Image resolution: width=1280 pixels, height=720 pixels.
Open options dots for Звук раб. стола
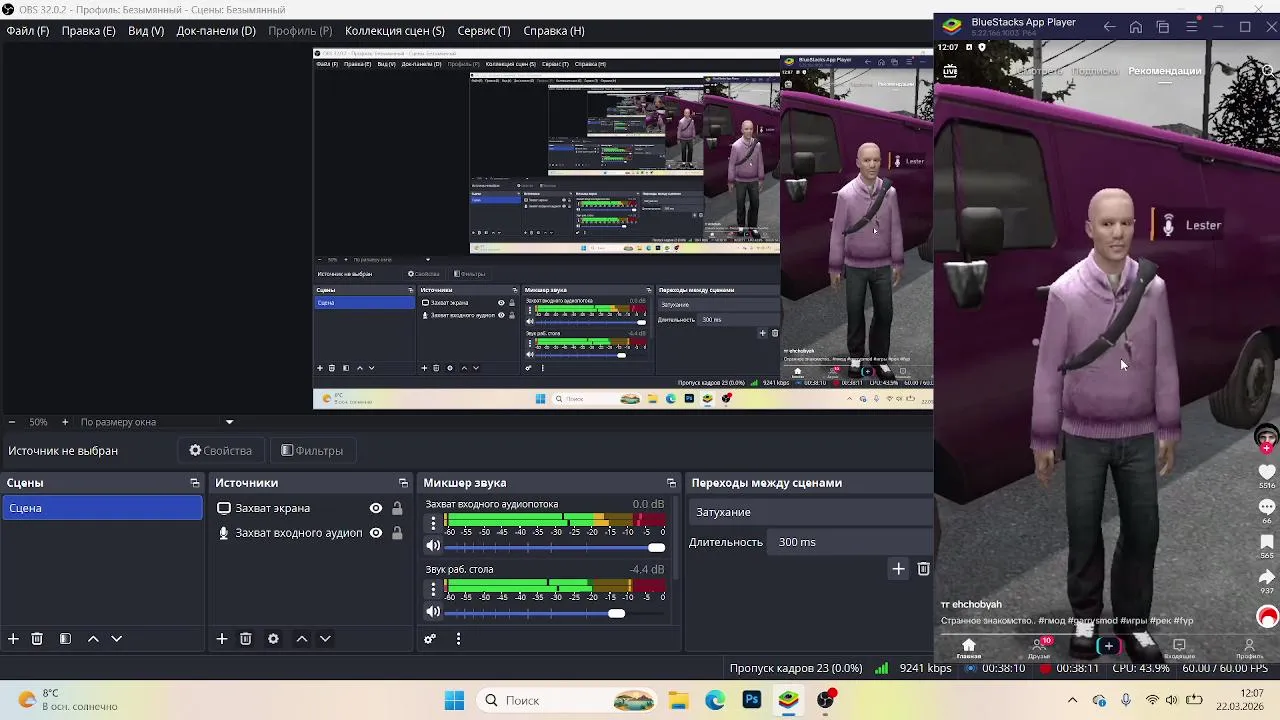433,589
